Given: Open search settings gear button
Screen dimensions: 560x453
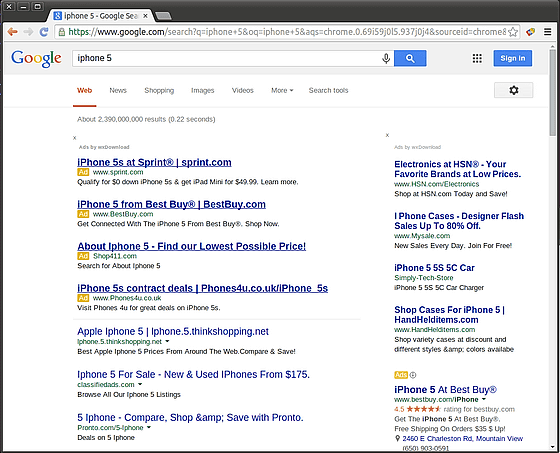Looking at the screenshot, I should click(514, 90).
